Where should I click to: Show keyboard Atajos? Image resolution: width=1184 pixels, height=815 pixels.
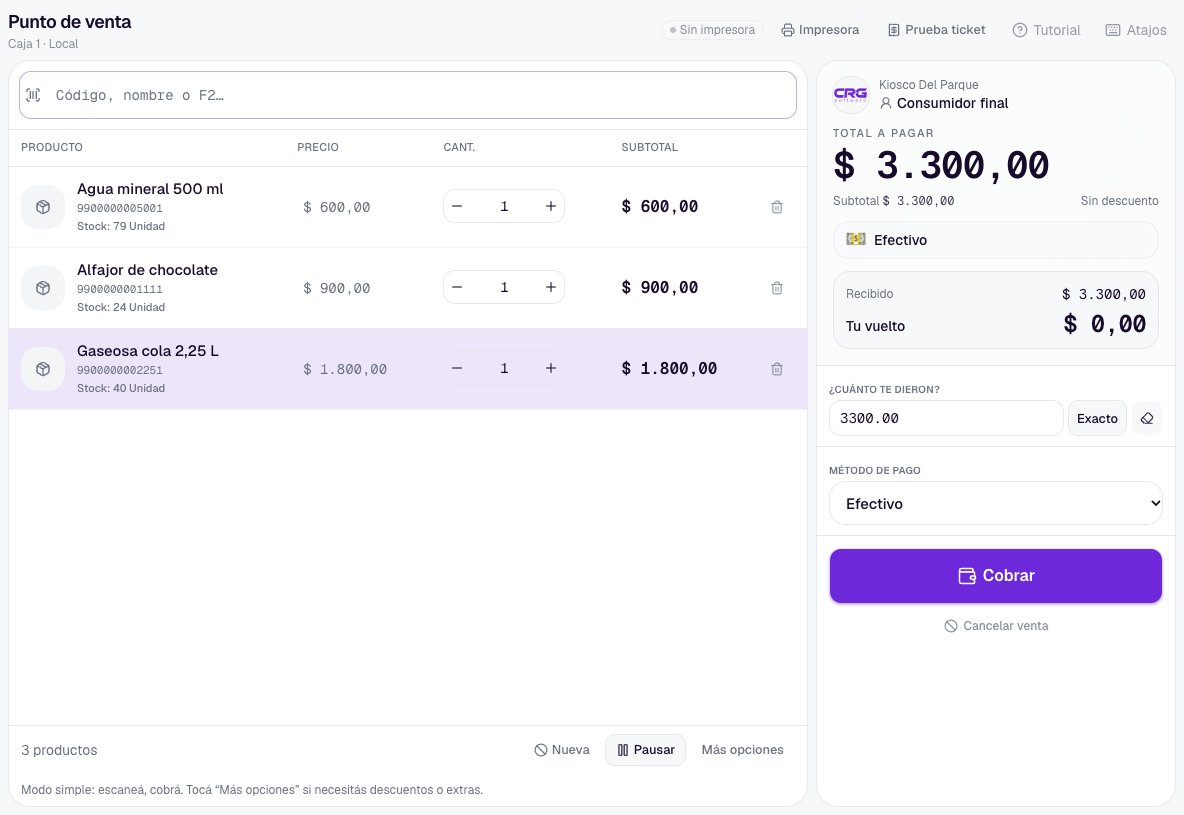pyautogui.click(x=1136, y=30)
